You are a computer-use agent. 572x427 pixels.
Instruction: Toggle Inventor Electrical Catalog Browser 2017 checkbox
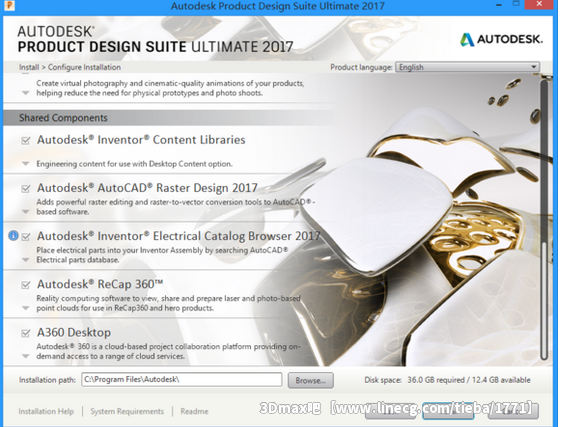[26, 237]
